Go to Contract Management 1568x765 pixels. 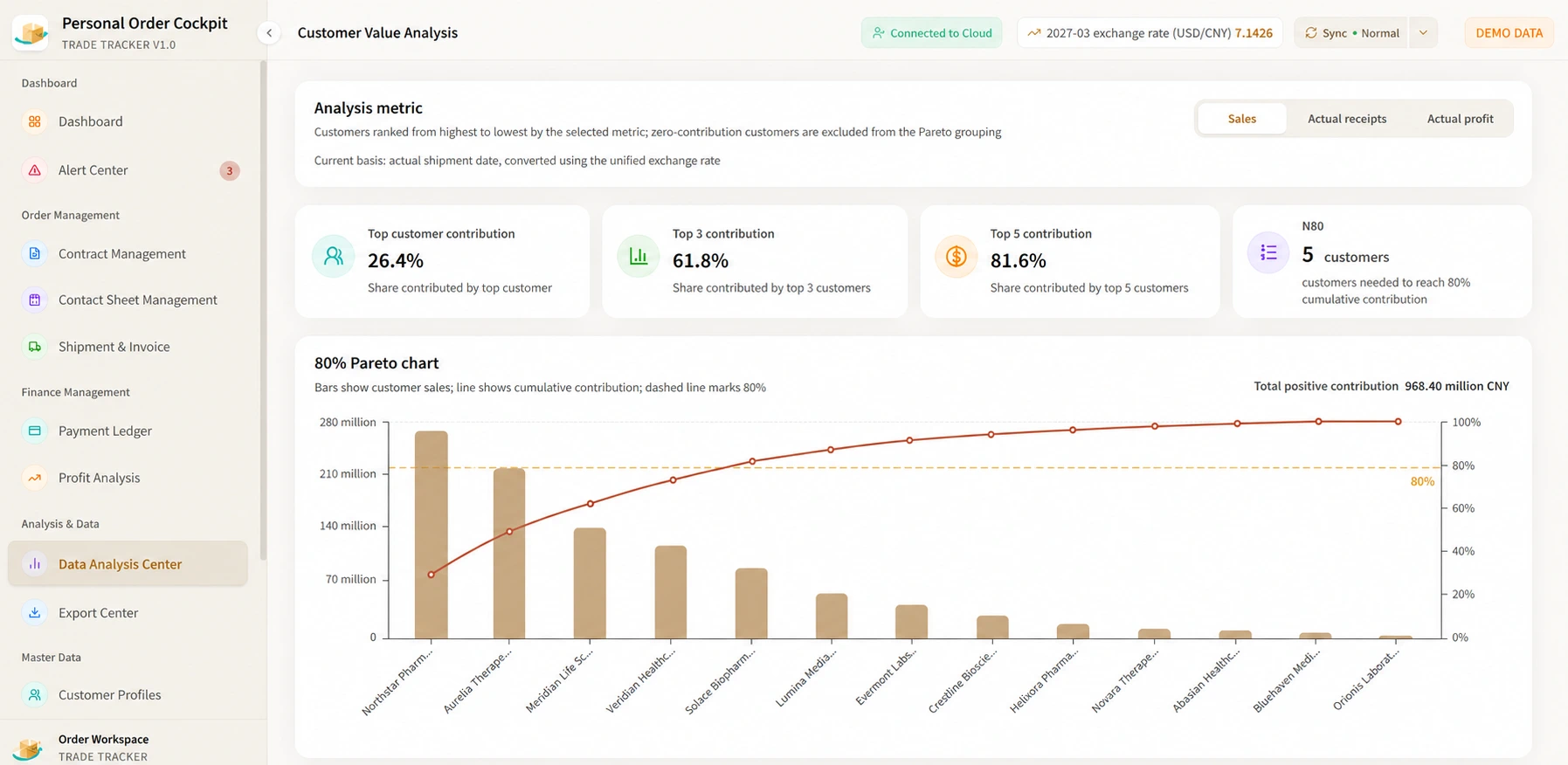128,253
